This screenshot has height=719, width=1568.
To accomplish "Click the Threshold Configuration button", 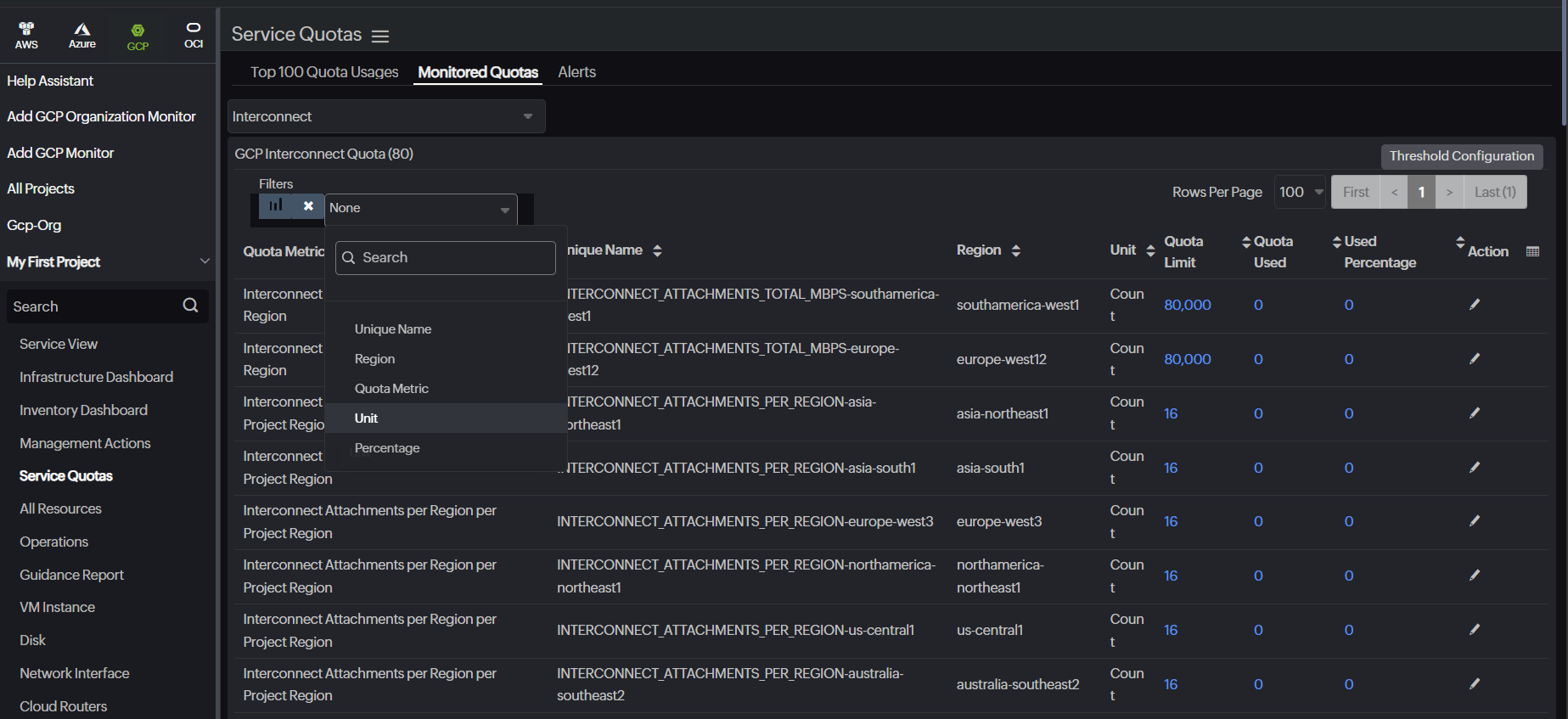I will [1461, 156].
